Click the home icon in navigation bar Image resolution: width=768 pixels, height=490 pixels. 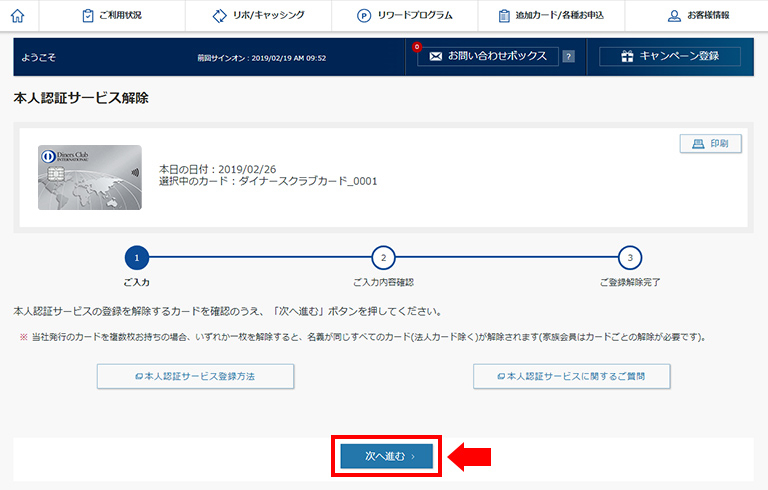click(x=18, y=15)
